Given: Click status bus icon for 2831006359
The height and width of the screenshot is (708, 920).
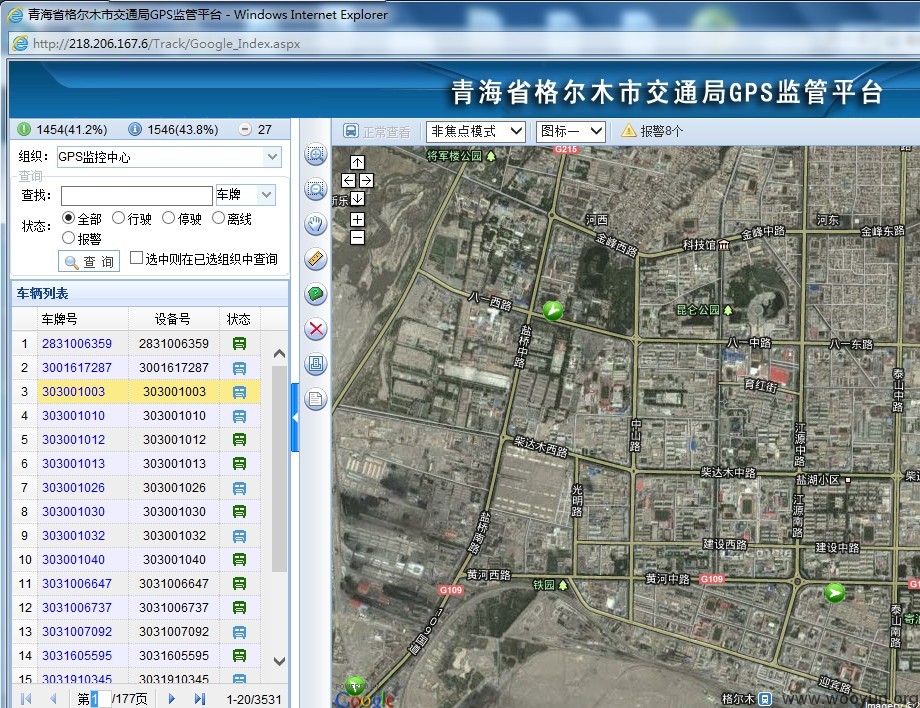Looking at the screenshot, I should pos(239,344).
